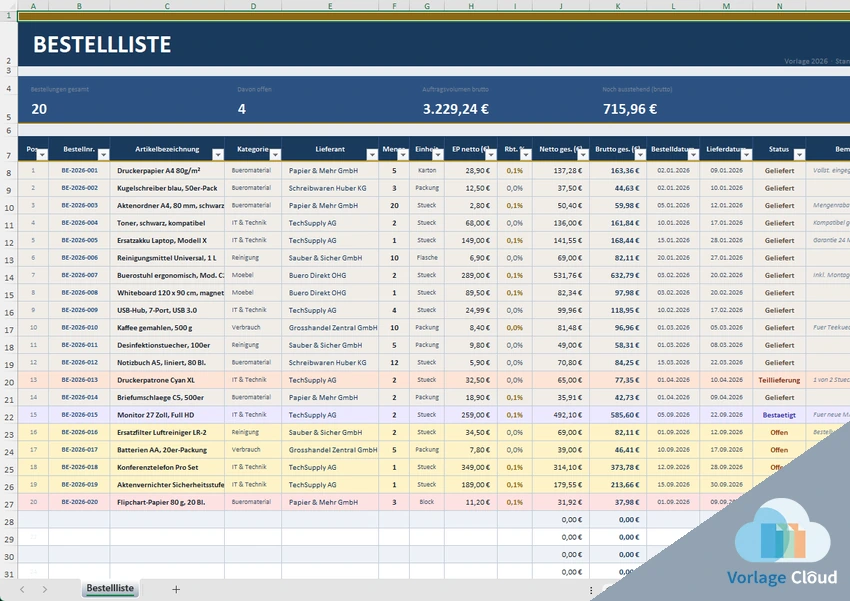Click the sheet tab bar options dots

coord(591,590)
